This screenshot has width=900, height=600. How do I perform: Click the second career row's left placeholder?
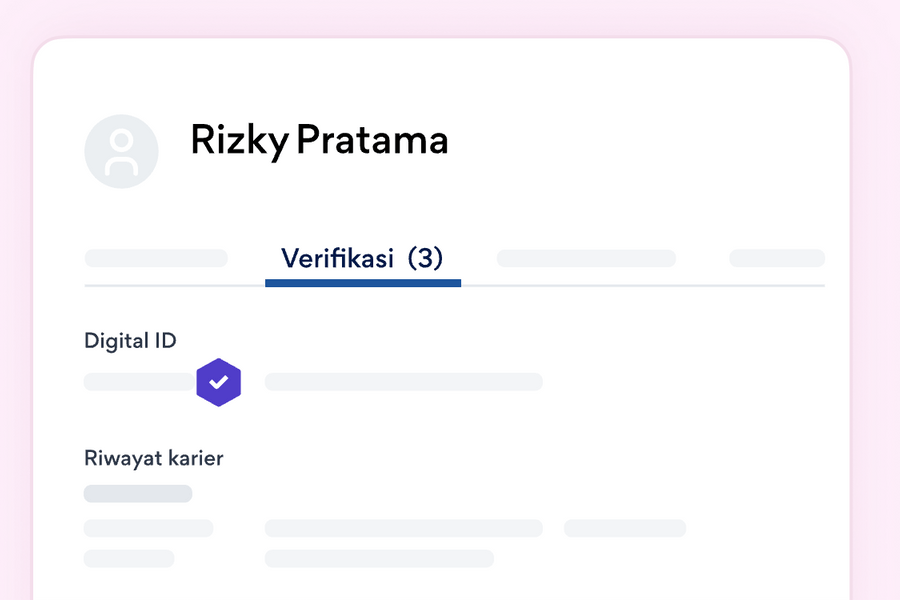pyautogui.click(x=129, y=558)
